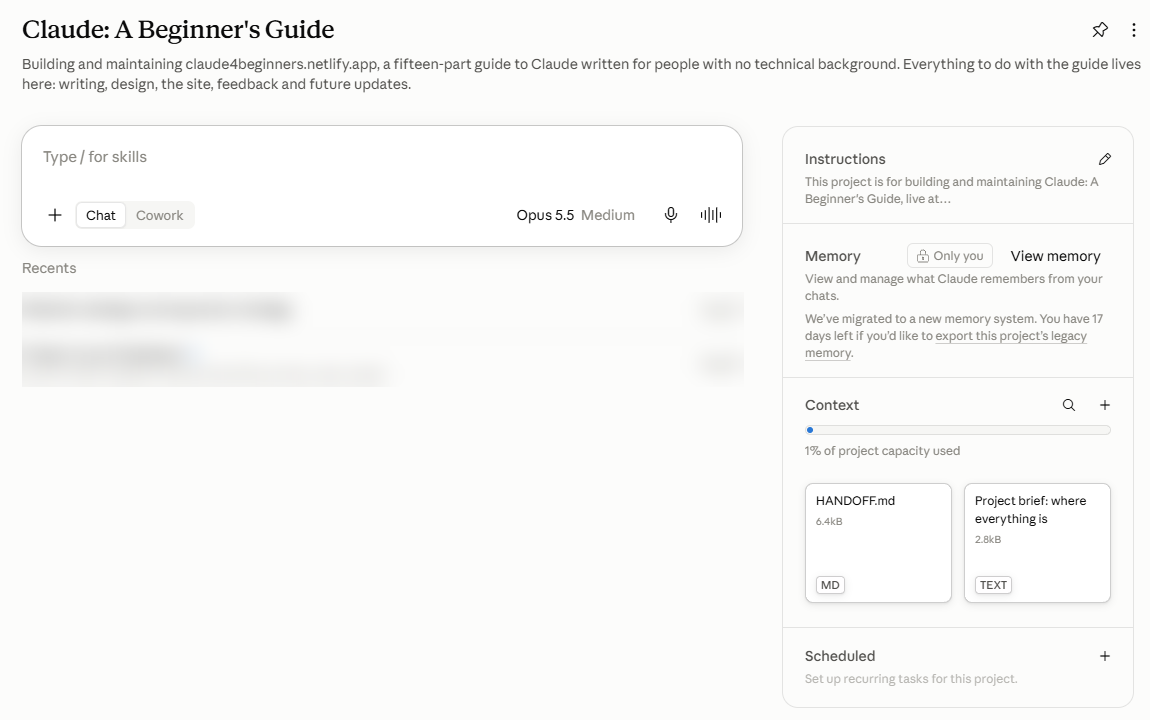The height and width of the screenshot is (720, 1150).
Task: Click in the Type / for skills input
Action: [x=381, y=157]
